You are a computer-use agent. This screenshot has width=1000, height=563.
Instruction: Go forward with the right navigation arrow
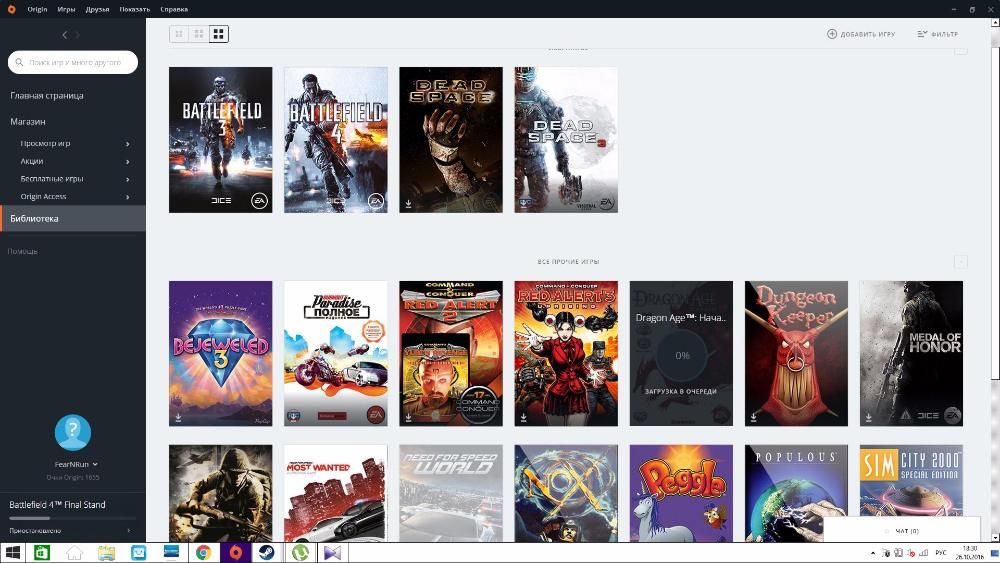tap(77, 35)
